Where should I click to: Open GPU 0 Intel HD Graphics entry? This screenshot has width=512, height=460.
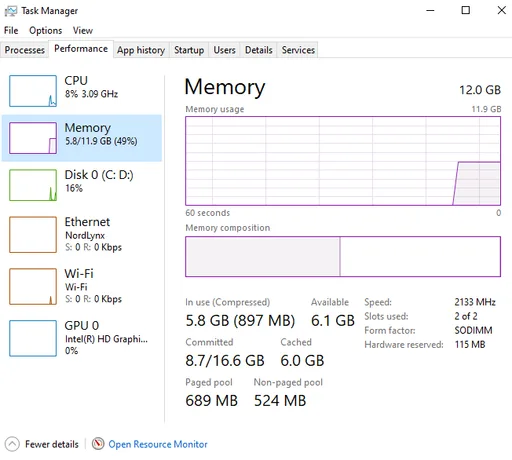[82, 338]
